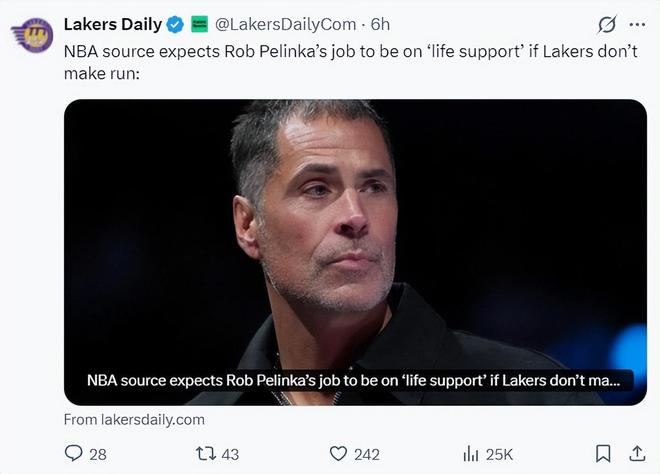Toggle the bookmark icon on the post
Screen dimensions: 660x474
[x=603, y=453]
